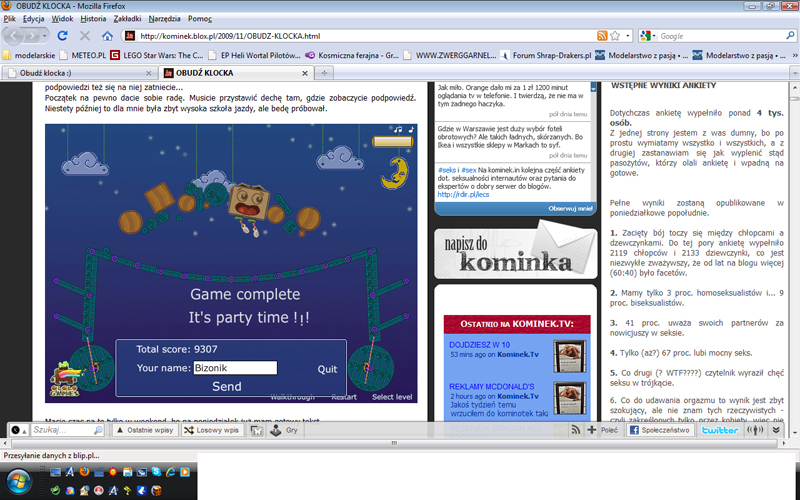Screen dimensions: 800x500
Task: Open the METEO.PL bookmark
Action: (x=83, y=55)
